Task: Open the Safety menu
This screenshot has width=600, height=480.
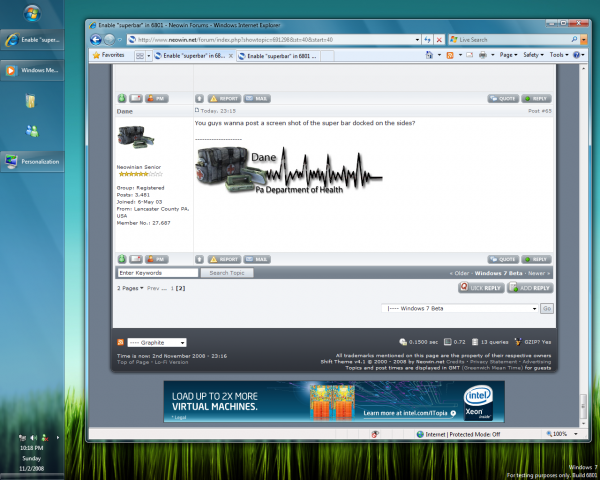Action: point(533,55)
